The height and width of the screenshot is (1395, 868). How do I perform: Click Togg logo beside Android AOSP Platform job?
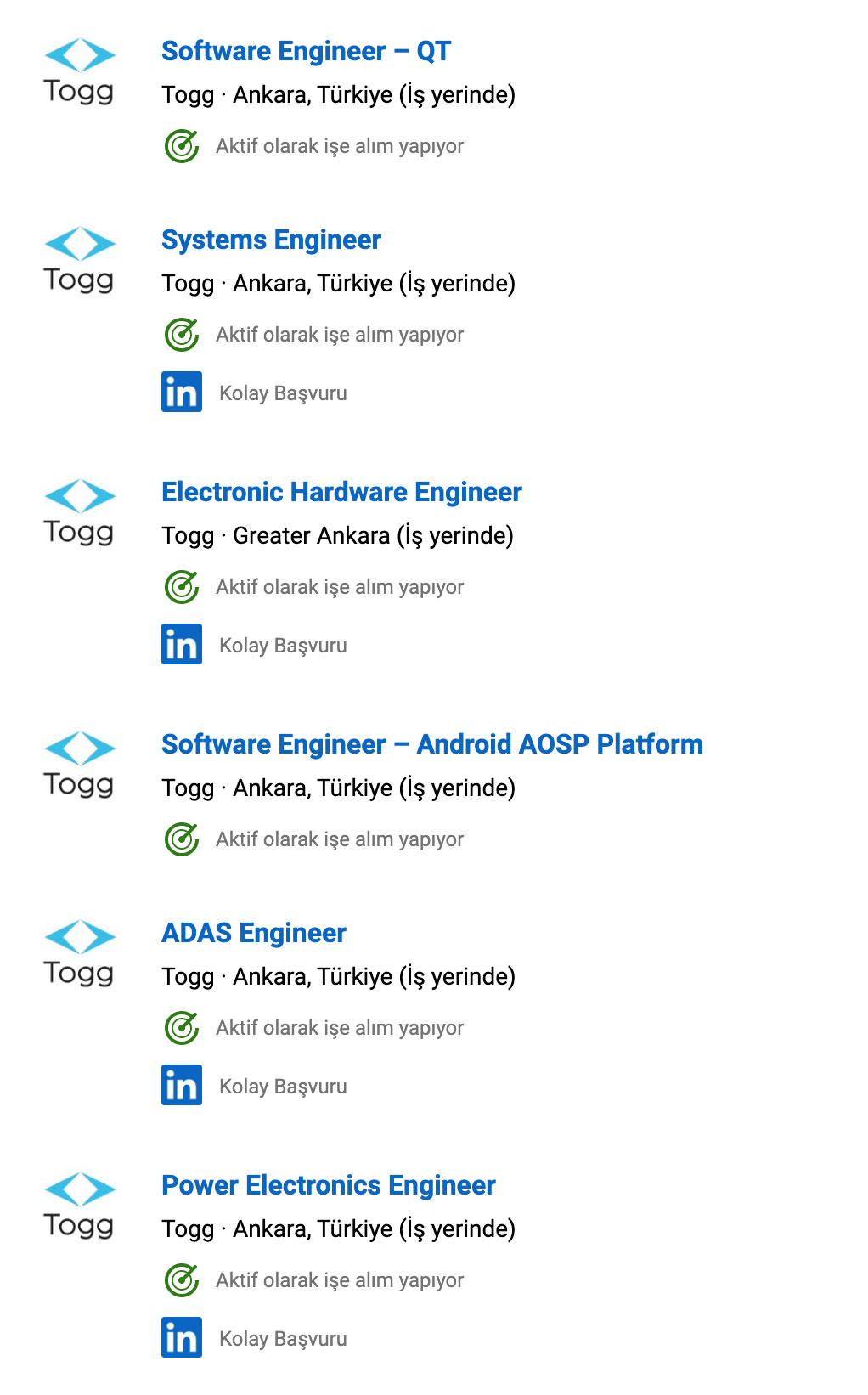pos(79,765)
